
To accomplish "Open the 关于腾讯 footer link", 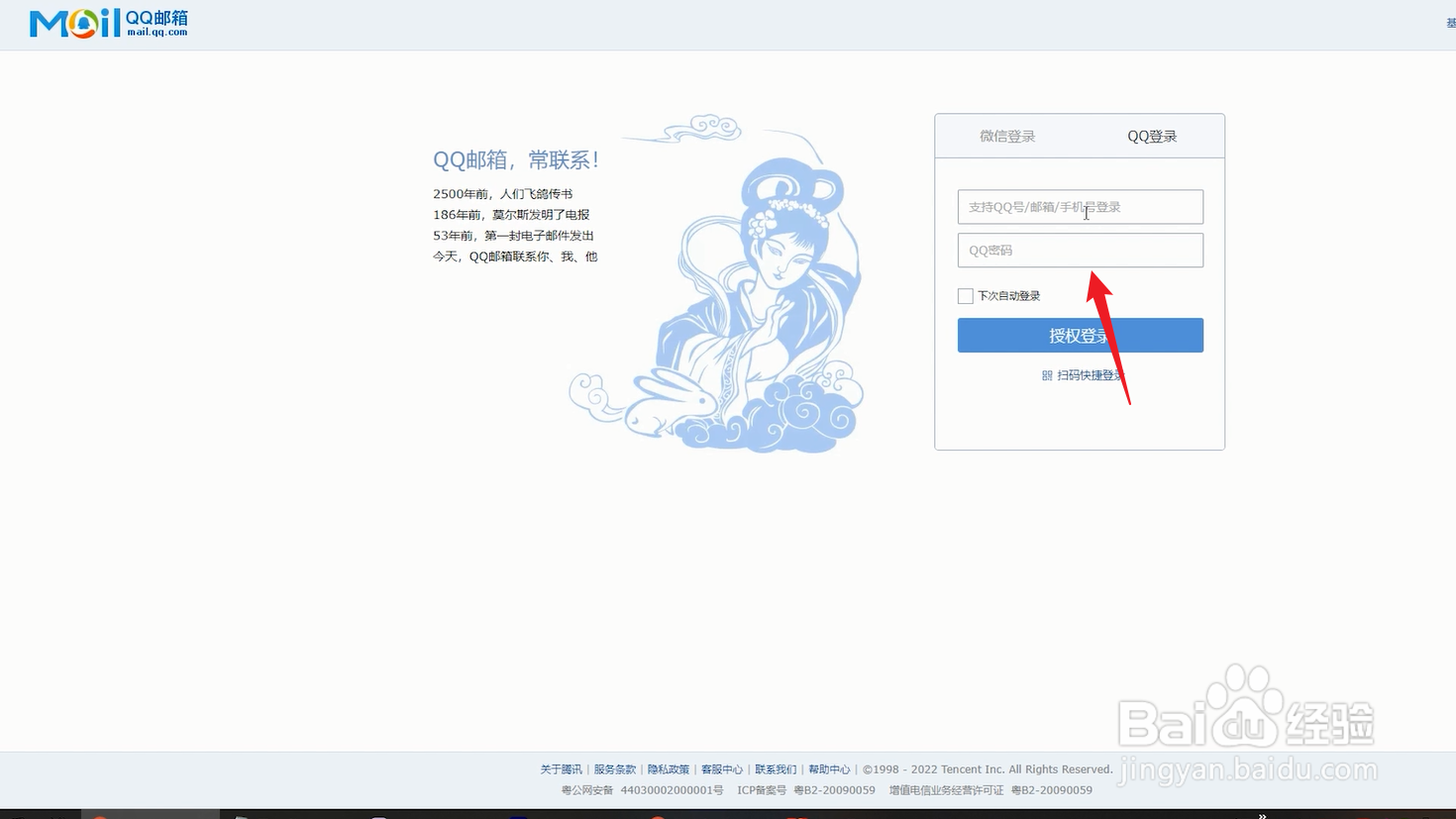I will 561,769.
